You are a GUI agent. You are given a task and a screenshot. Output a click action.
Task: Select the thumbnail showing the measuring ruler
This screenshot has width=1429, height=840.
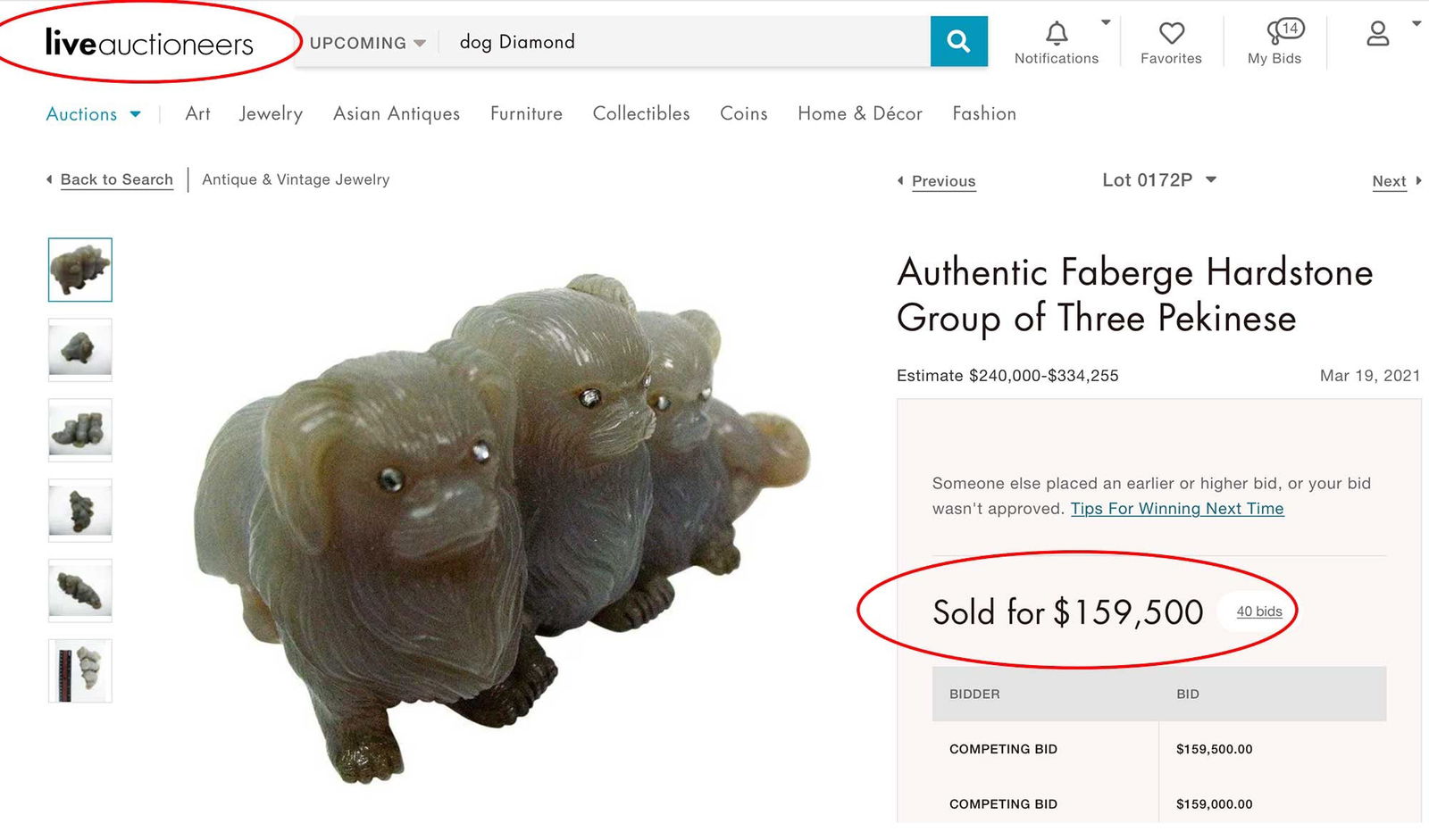coord(79,670)
